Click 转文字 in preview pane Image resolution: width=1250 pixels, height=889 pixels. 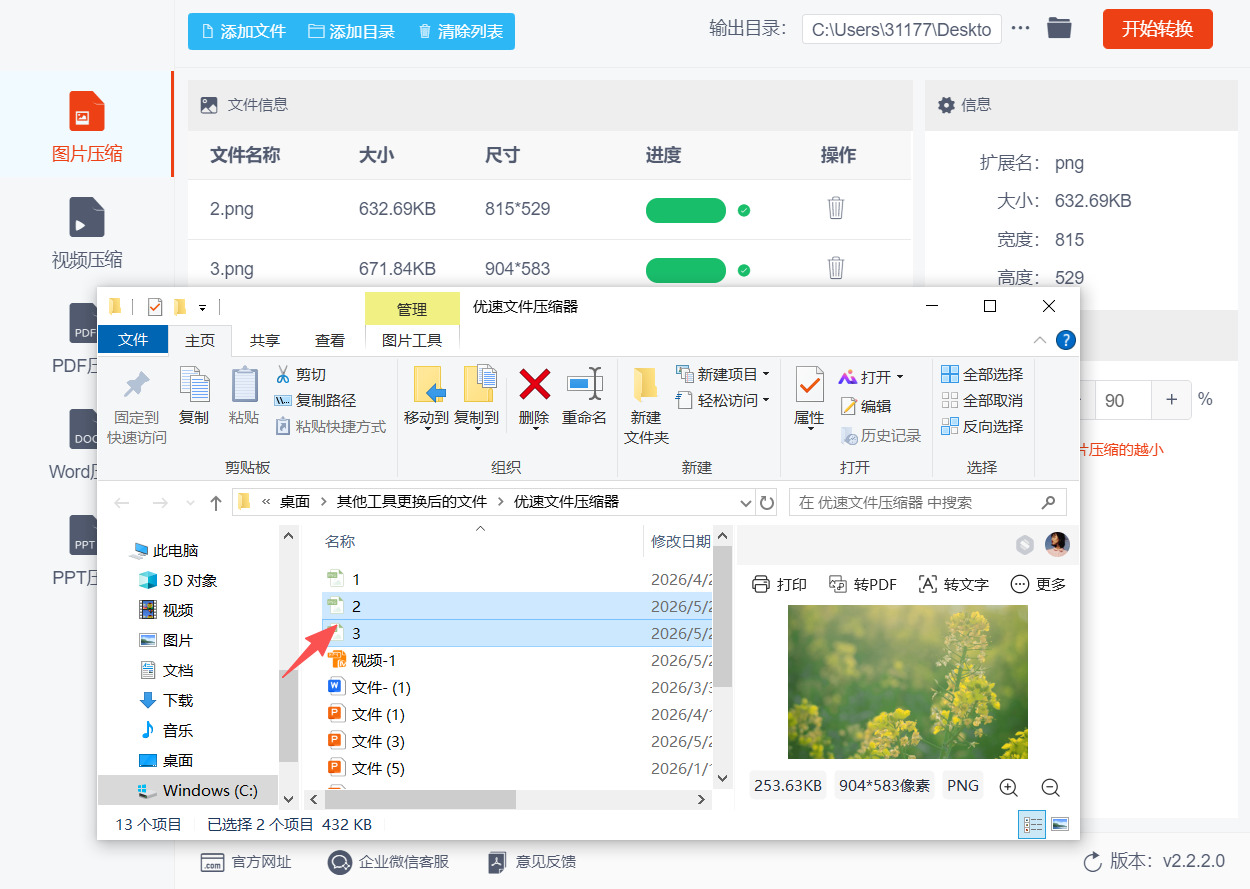953,584
